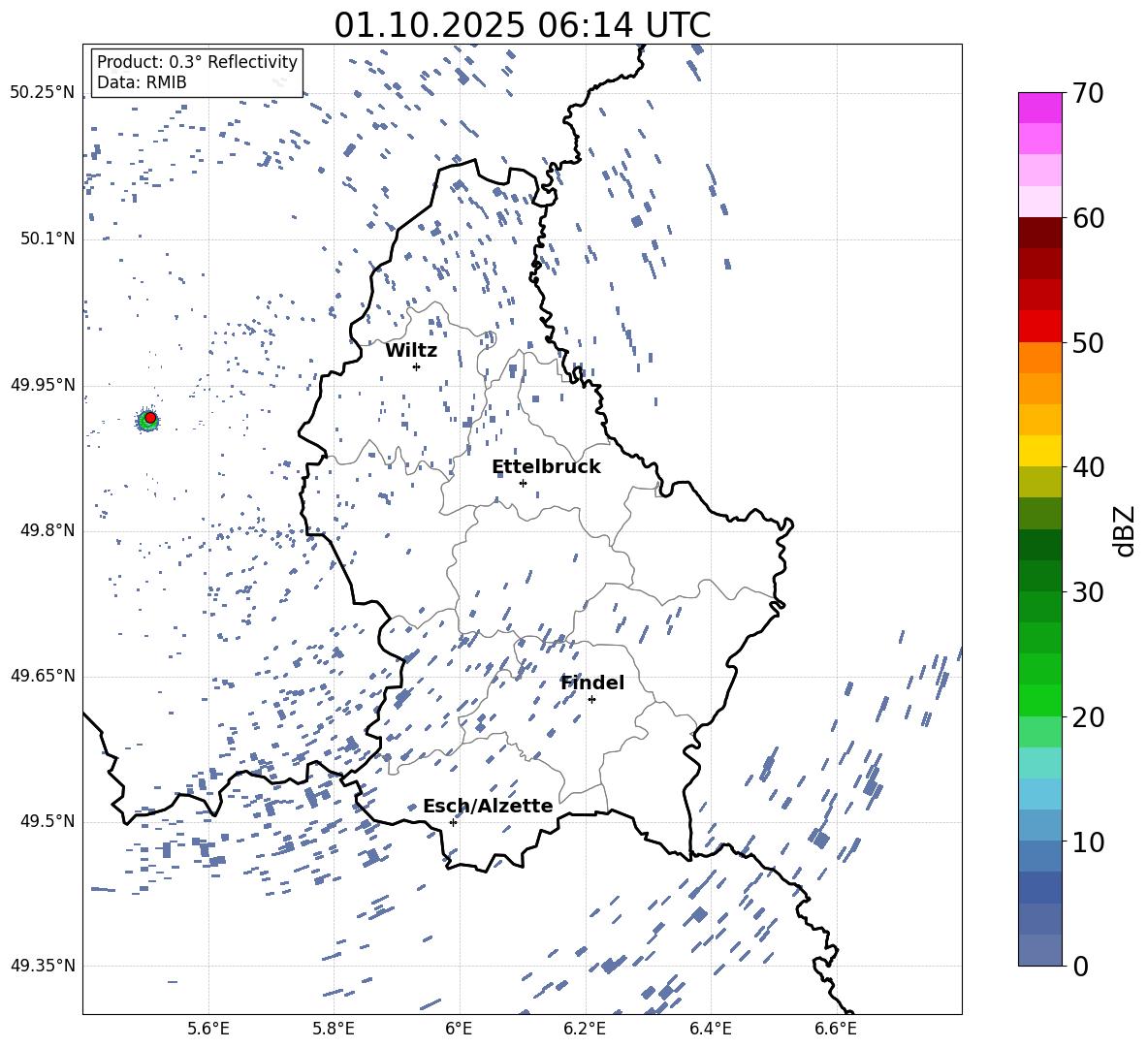1148x1048 pixels.
Task: Click the bright red colorbar swatch above 50
Action: coord(1039,326)
